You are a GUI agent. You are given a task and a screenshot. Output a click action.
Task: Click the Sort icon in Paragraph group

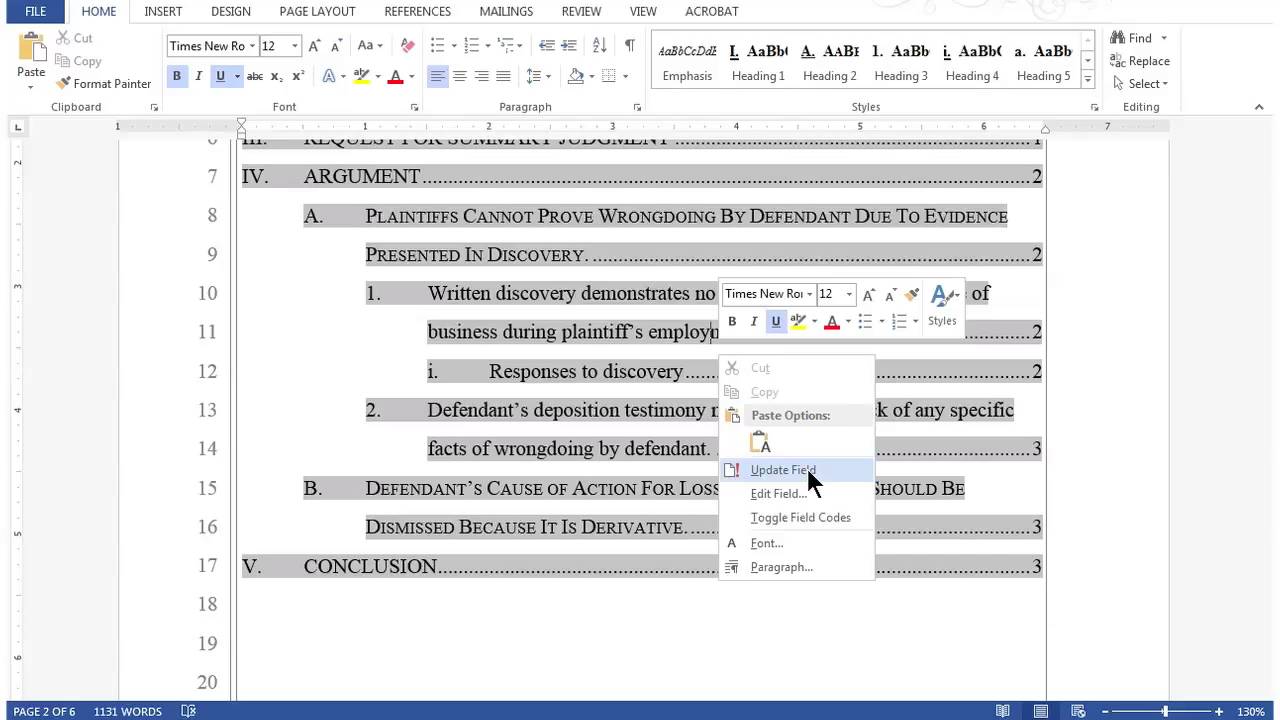600,46
